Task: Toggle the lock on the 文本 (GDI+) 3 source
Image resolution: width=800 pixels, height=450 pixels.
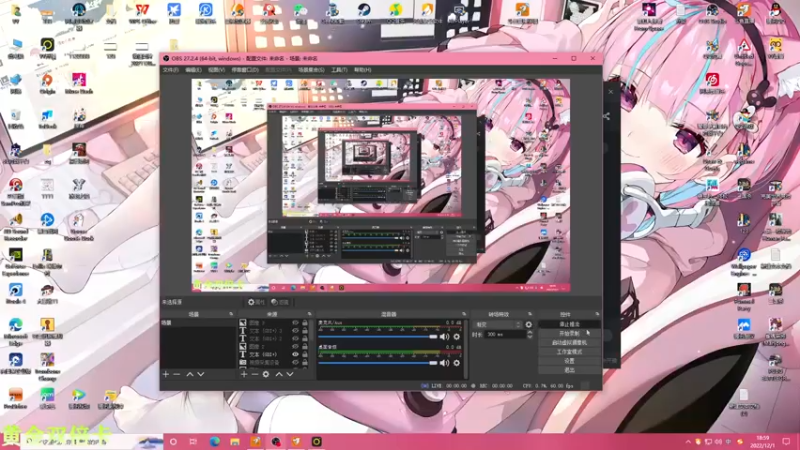Action: pos(305,331)
